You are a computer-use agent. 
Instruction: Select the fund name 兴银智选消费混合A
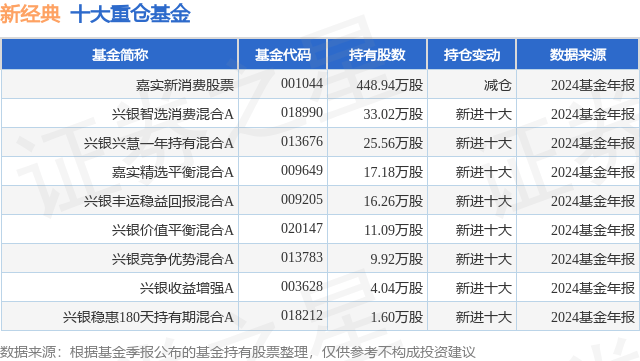[173, 114]
